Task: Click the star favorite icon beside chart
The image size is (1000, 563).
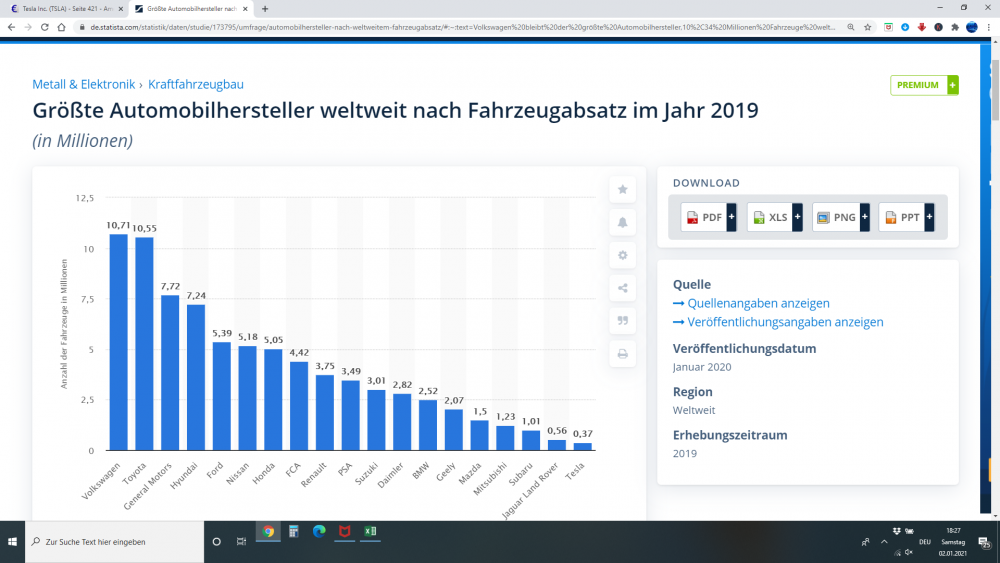Action: pyautogui.click(x=622, y=189)
